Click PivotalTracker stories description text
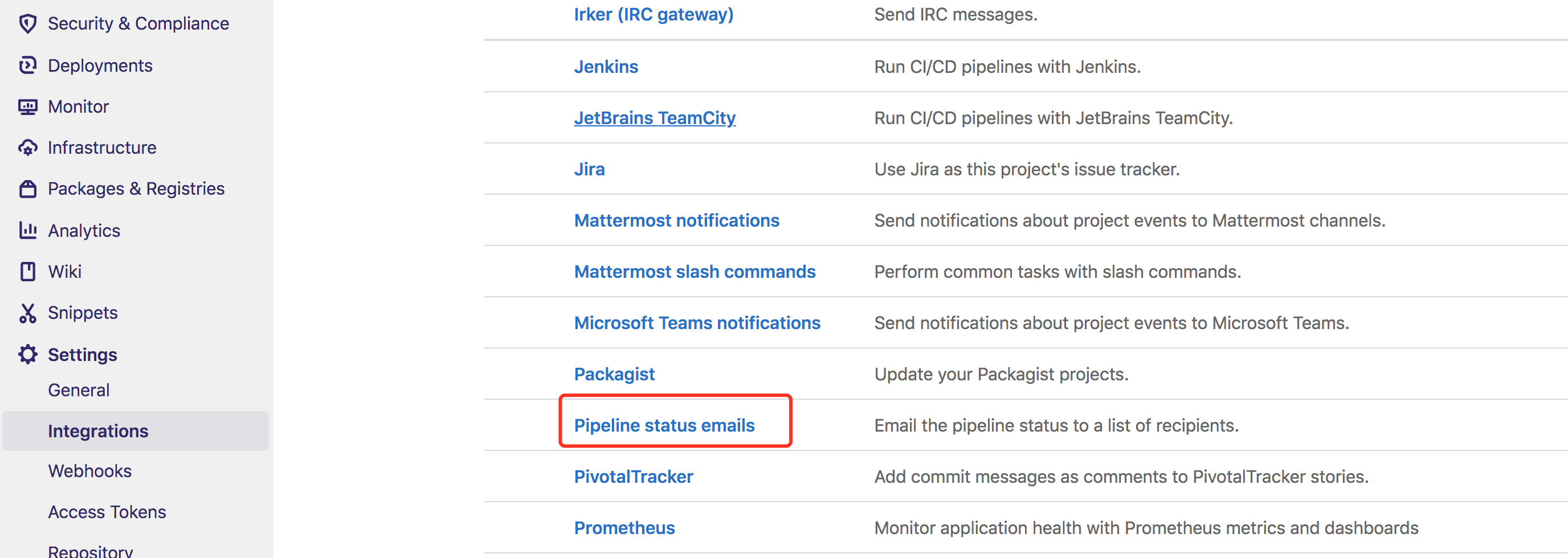 pos(1121,477)
